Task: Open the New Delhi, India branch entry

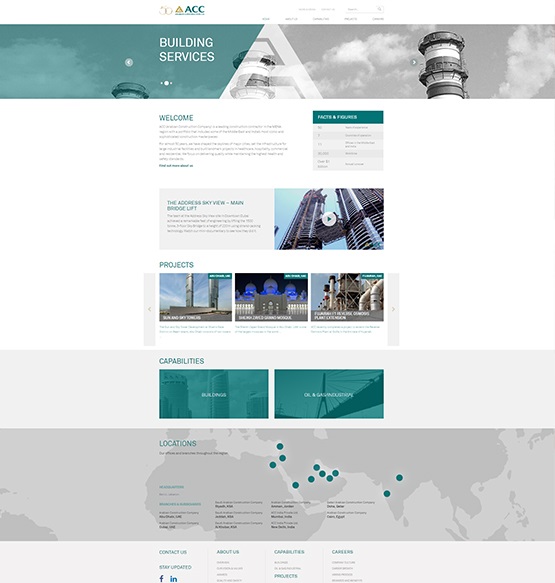Action: (x=285, y=525)
